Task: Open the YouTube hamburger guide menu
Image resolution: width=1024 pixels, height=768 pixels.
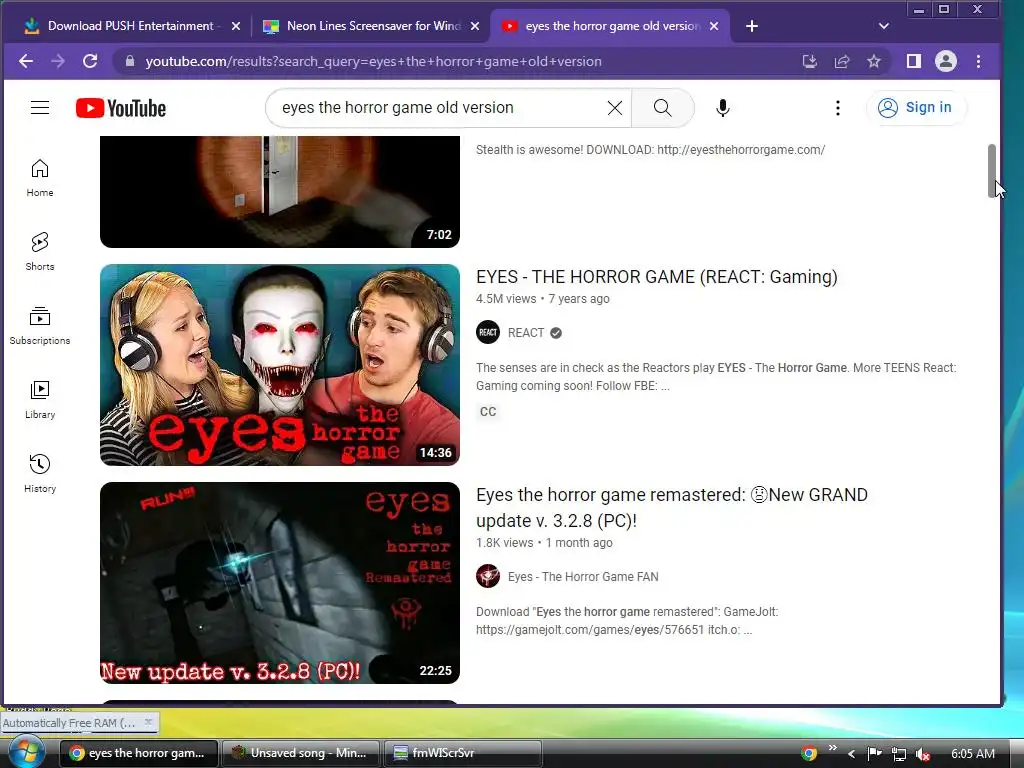Action: tap(40, 108)
